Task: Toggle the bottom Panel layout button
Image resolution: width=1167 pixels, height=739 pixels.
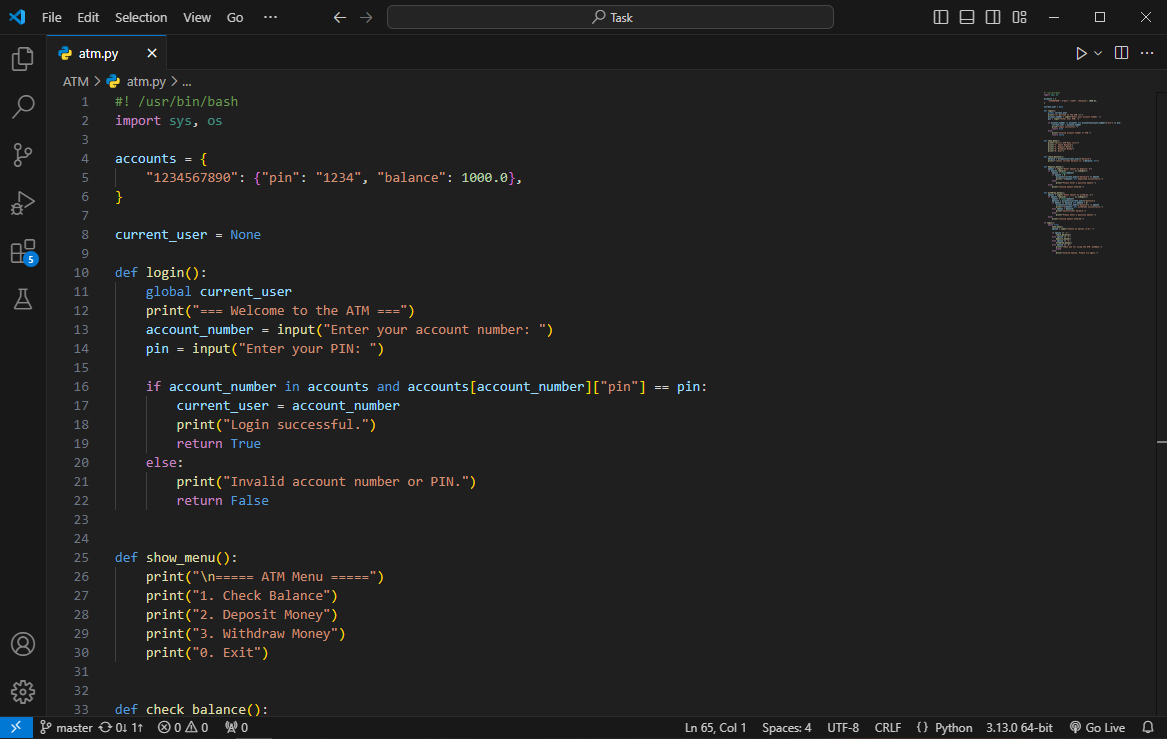Action: coord(967,17)
